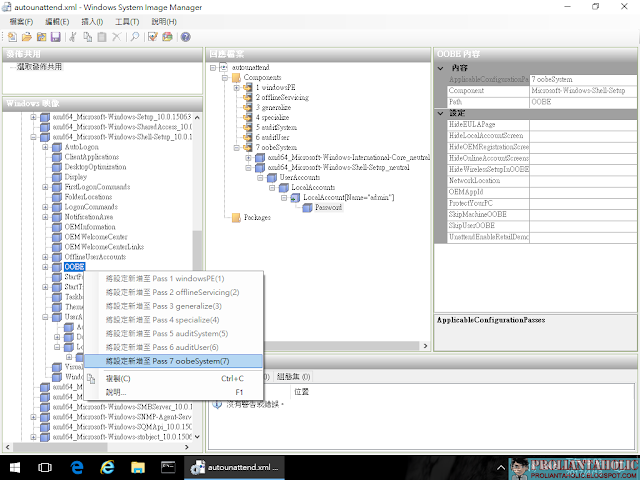Collapse the 內容 properties section
Screen dimensions: 640x480
click(x=440, y=68)
